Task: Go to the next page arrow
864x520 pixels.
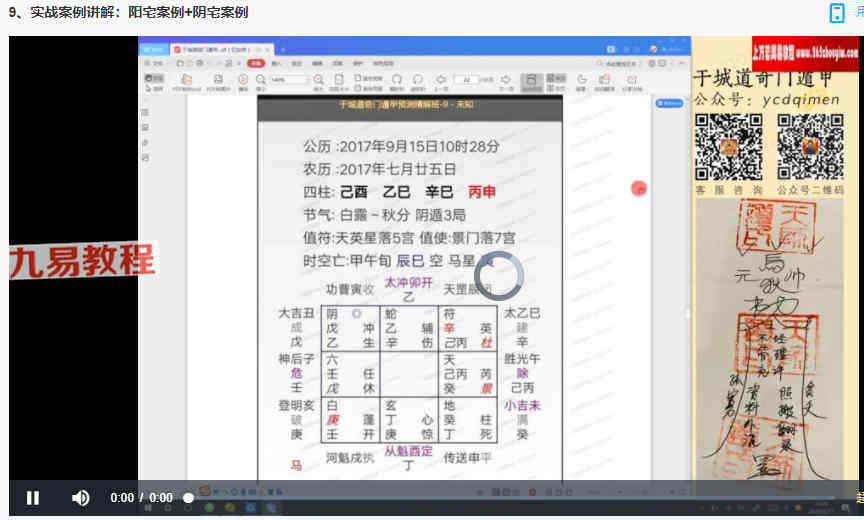Action: (x=506, y=79)
